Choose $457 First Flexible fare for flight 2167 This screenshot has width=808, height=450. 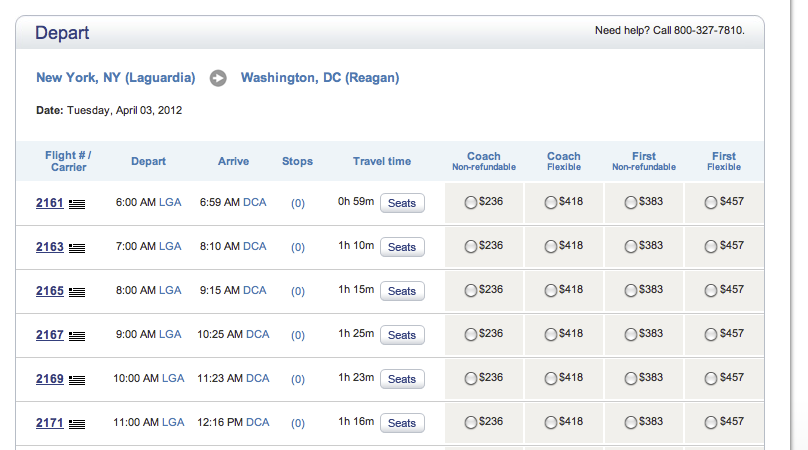[711, 335]
